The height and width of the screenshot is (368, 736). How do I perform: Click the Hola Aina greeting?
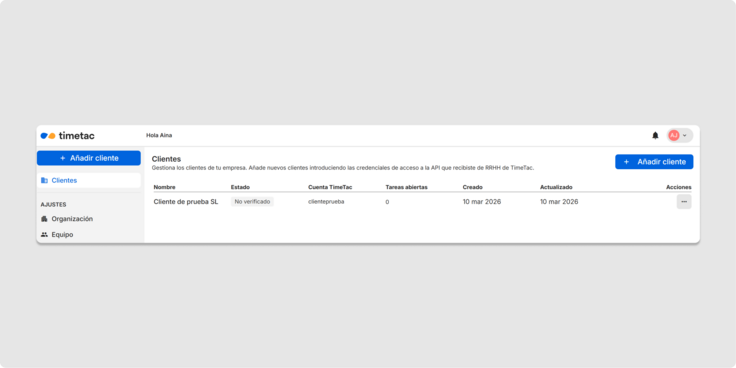[159, 135]
